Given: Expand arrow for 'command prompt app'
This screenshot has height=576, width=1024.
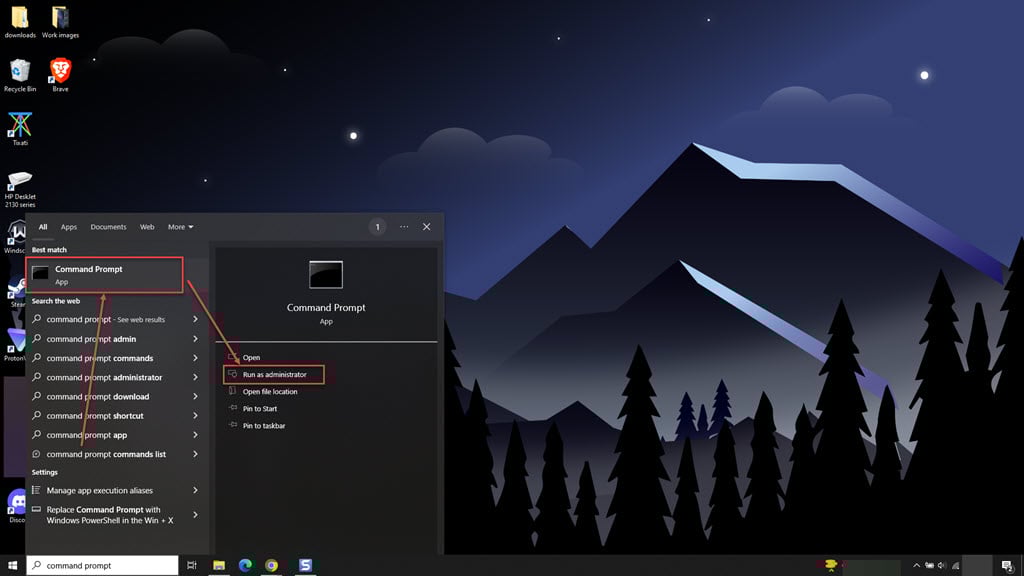Looking at the screenshot, I should point(195,435).
